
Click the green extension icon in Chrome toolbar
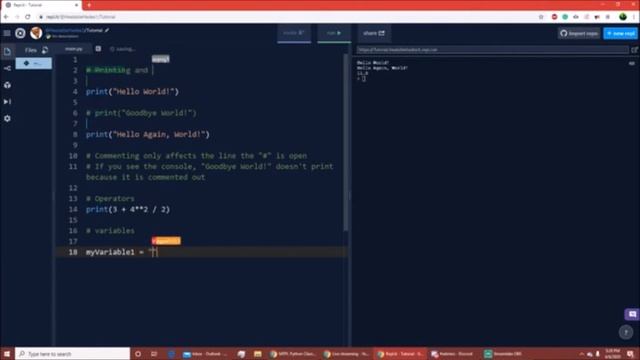(x=565, y=17)
